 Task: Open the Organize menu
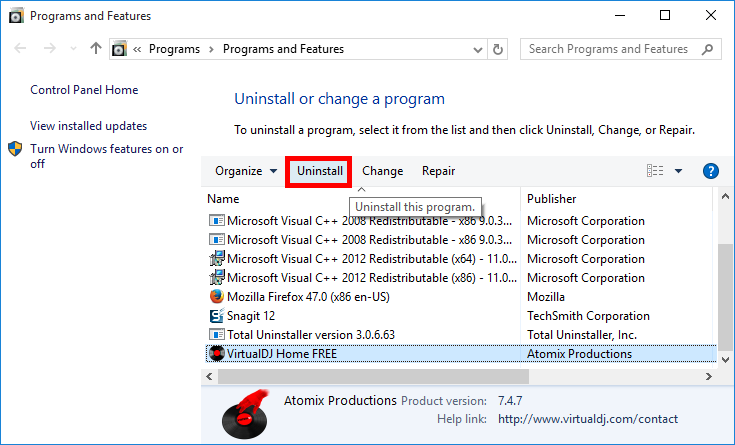(x=246, y=171)
